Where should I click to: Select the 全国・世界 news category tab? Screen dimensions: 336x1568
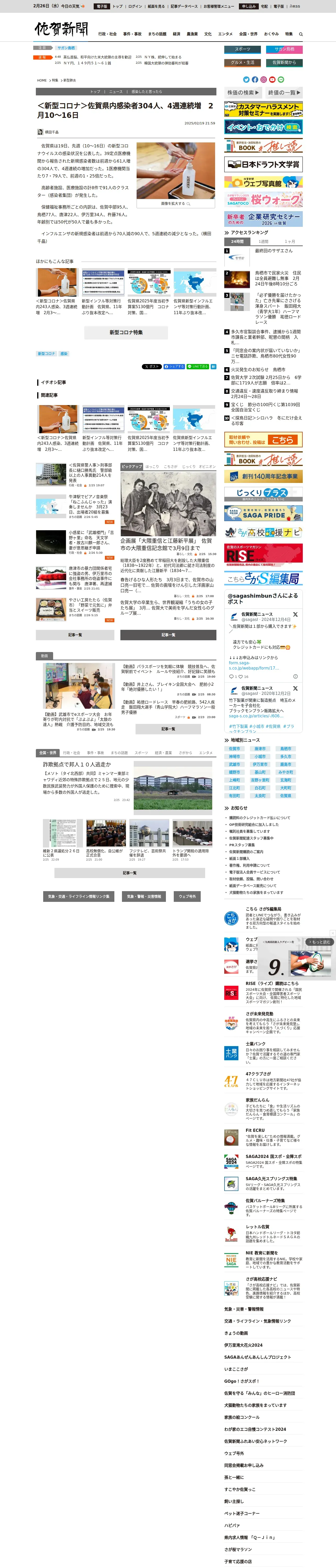point(48,753)
